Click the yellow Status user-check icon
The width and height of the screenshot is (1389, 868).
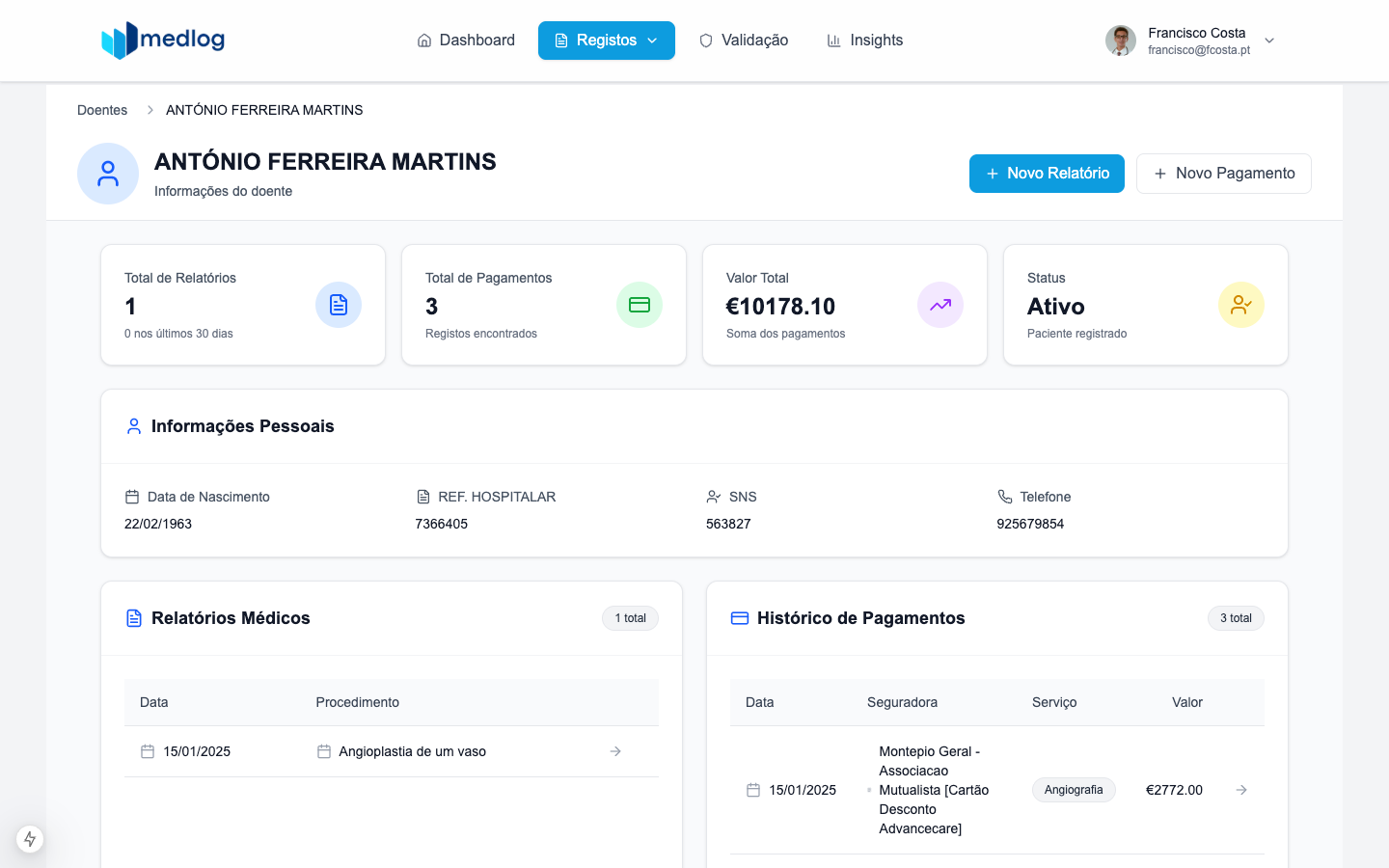pyautogui.click(x=1241, y=305)
